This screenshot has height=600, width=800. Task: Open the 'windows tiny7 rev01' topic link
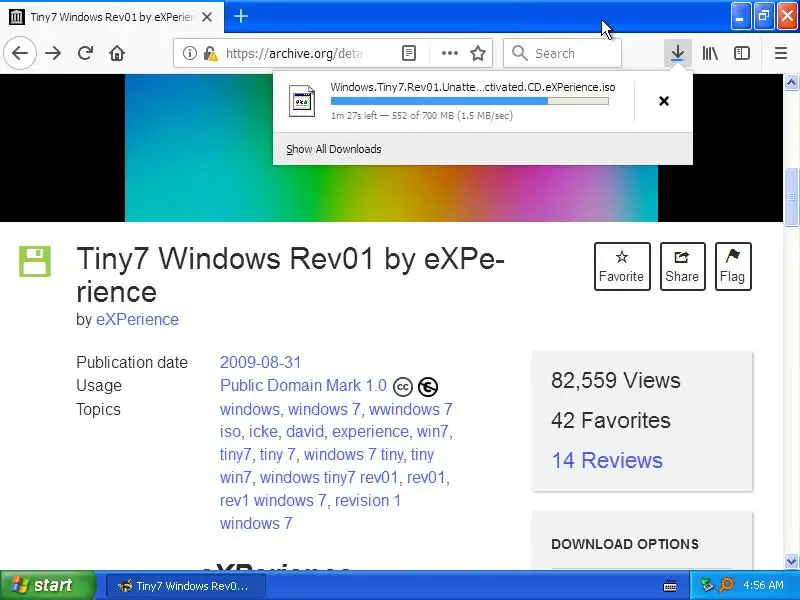tap(329, 478)
